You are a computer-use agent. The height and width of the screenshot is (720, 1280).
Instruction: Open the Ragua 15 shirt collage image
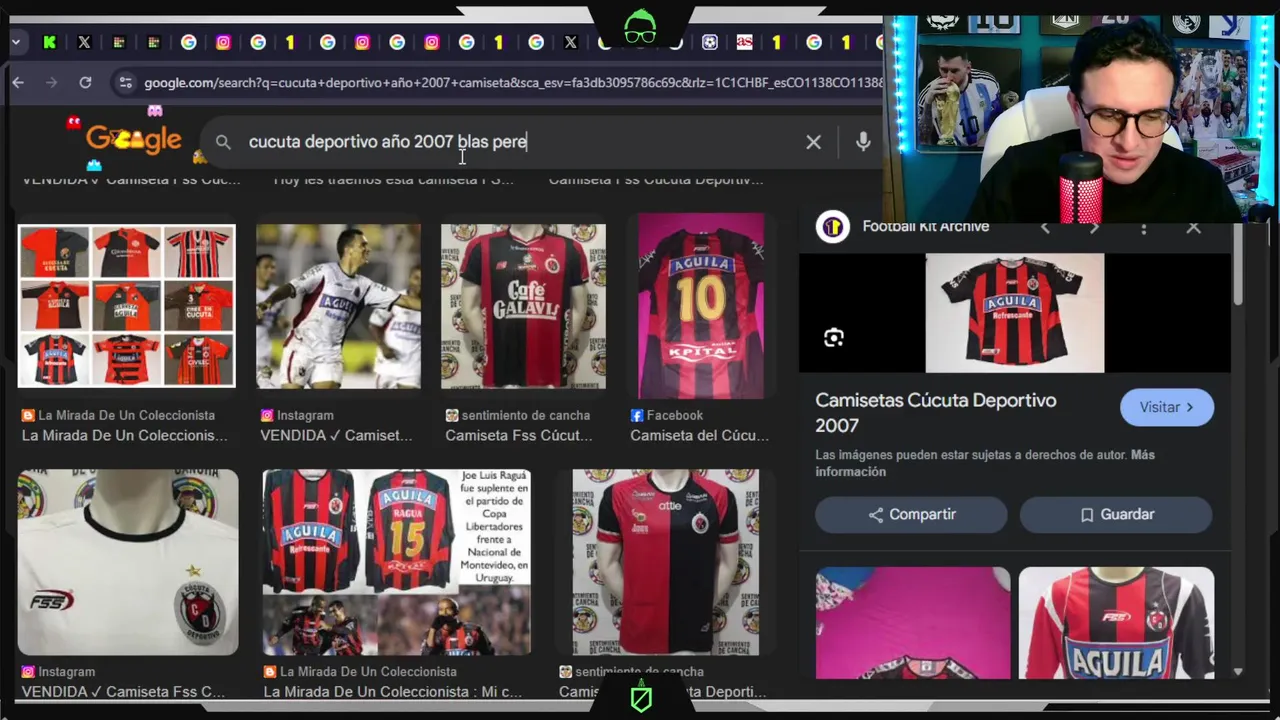(x=396, y=562)
